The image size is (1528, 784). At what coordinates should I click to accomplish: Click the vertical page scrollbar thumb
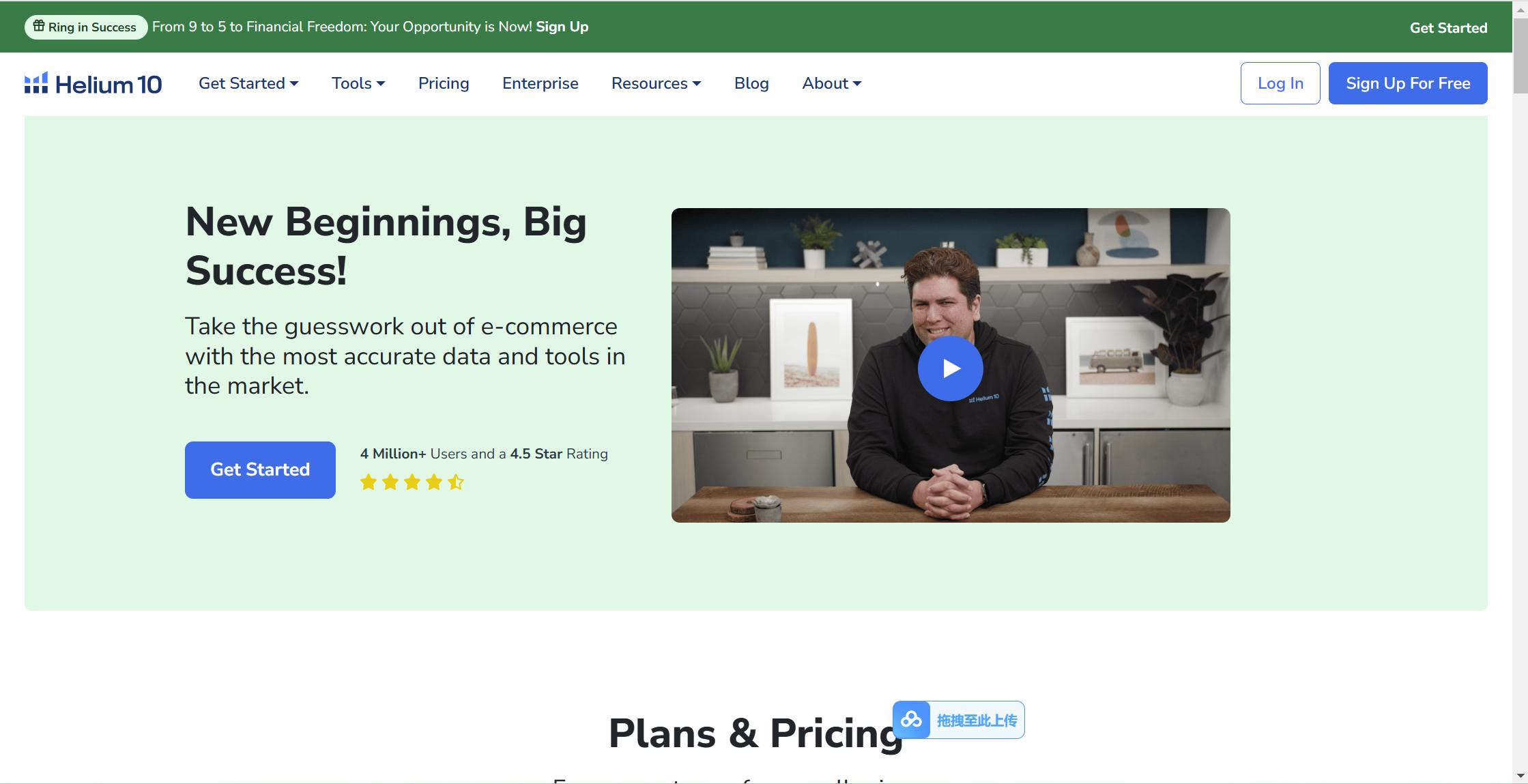click(1520, 55)
